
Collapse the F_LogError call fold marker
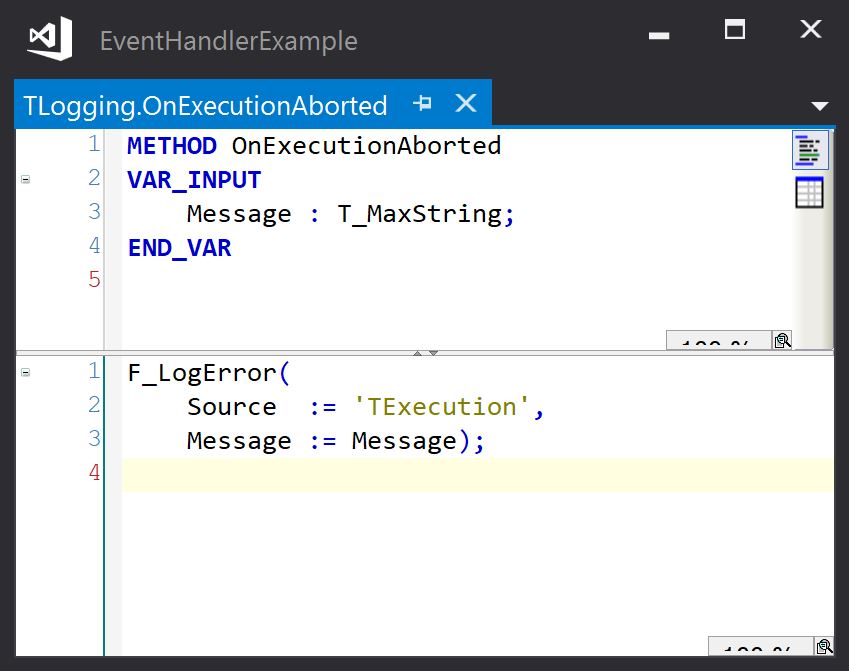tap(25, 372)
